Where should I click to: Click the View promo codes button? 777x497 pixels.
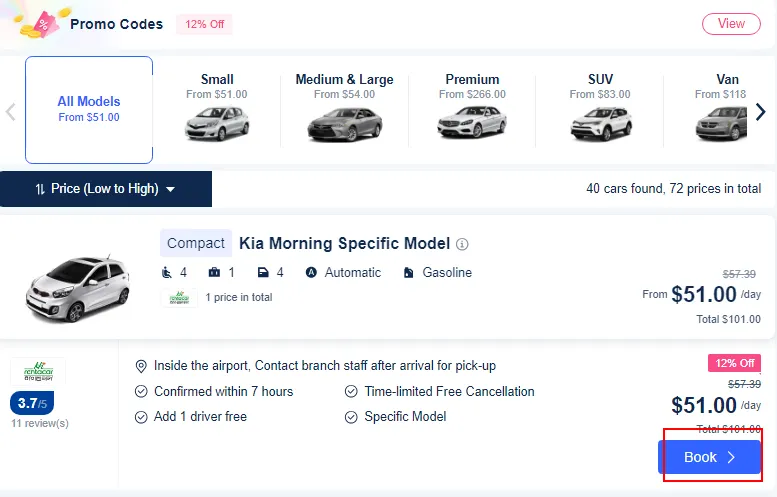pos(731,24)
